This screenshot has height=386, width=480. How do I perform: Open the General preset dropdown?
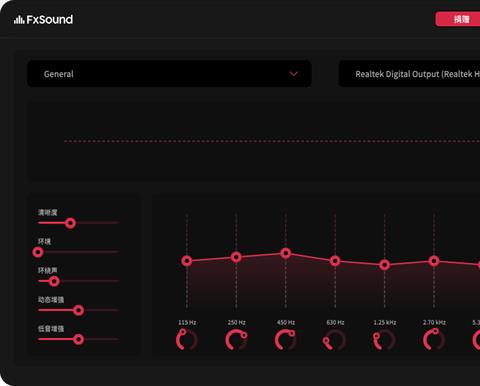(x=169, y=74)
